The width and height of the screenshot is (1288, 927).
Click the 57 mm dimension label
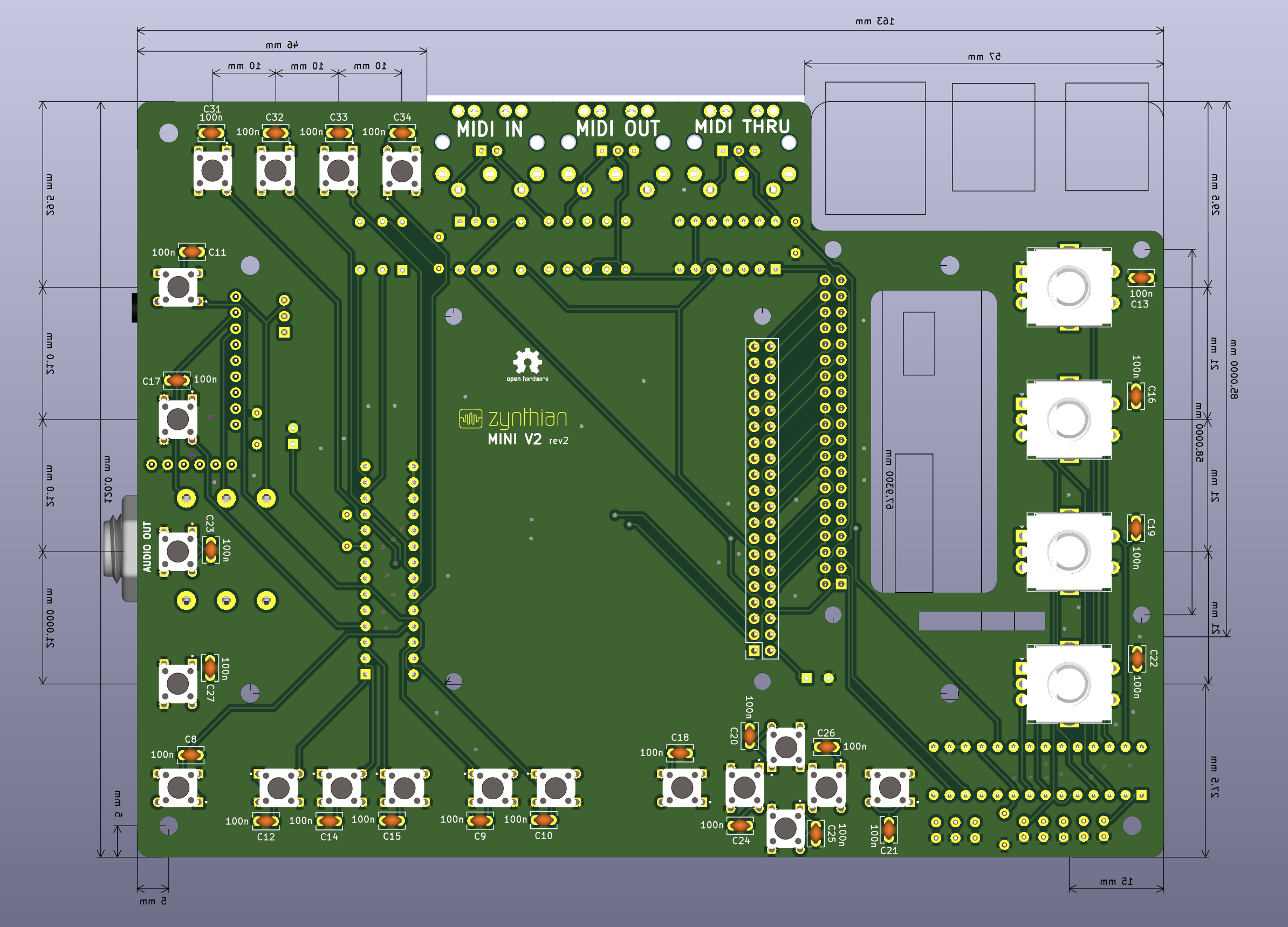[x=984, y=56]
